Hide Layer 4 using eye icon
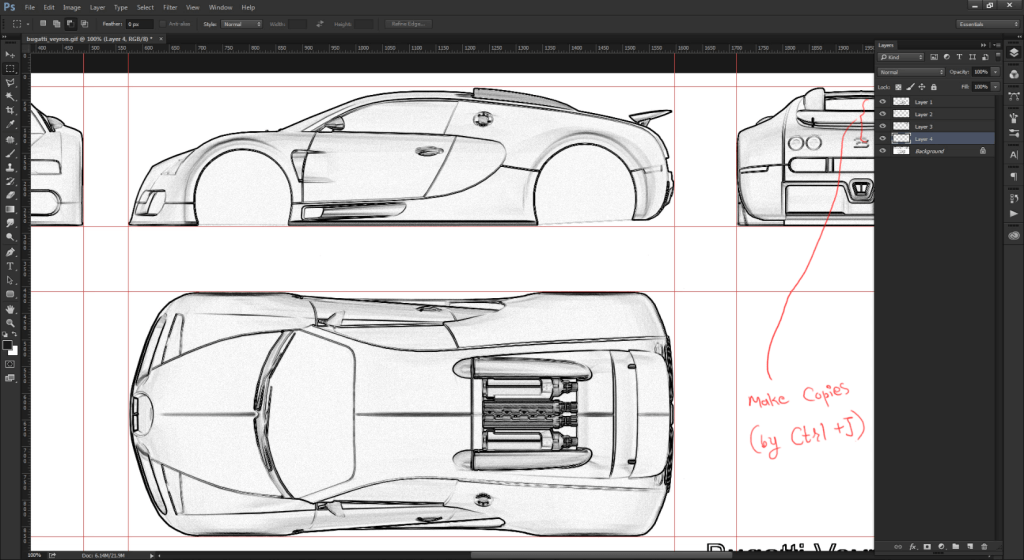Screen dimensions: 1024x560 click(883, 138)
